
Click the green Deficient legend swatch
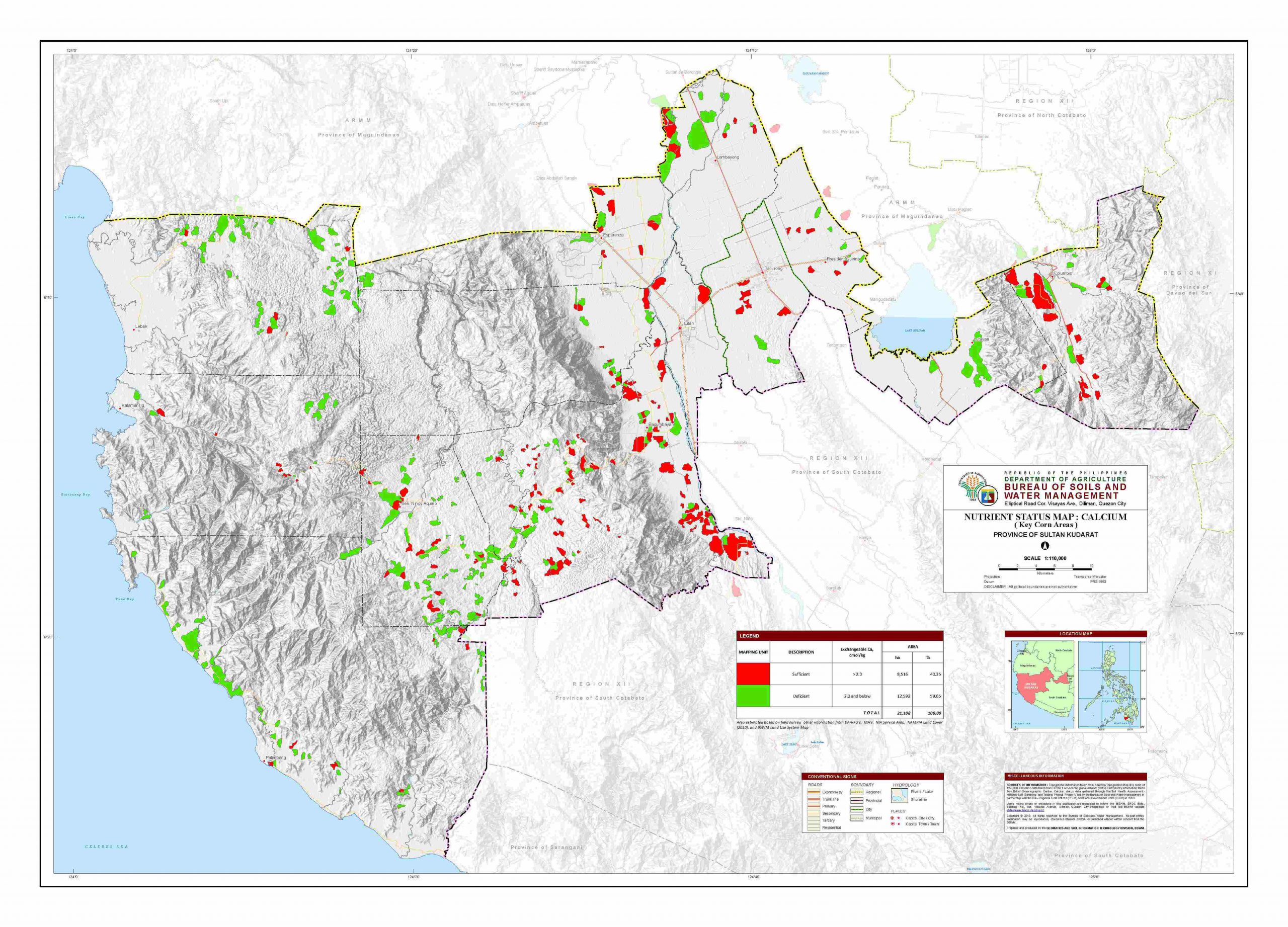(754, 696)
